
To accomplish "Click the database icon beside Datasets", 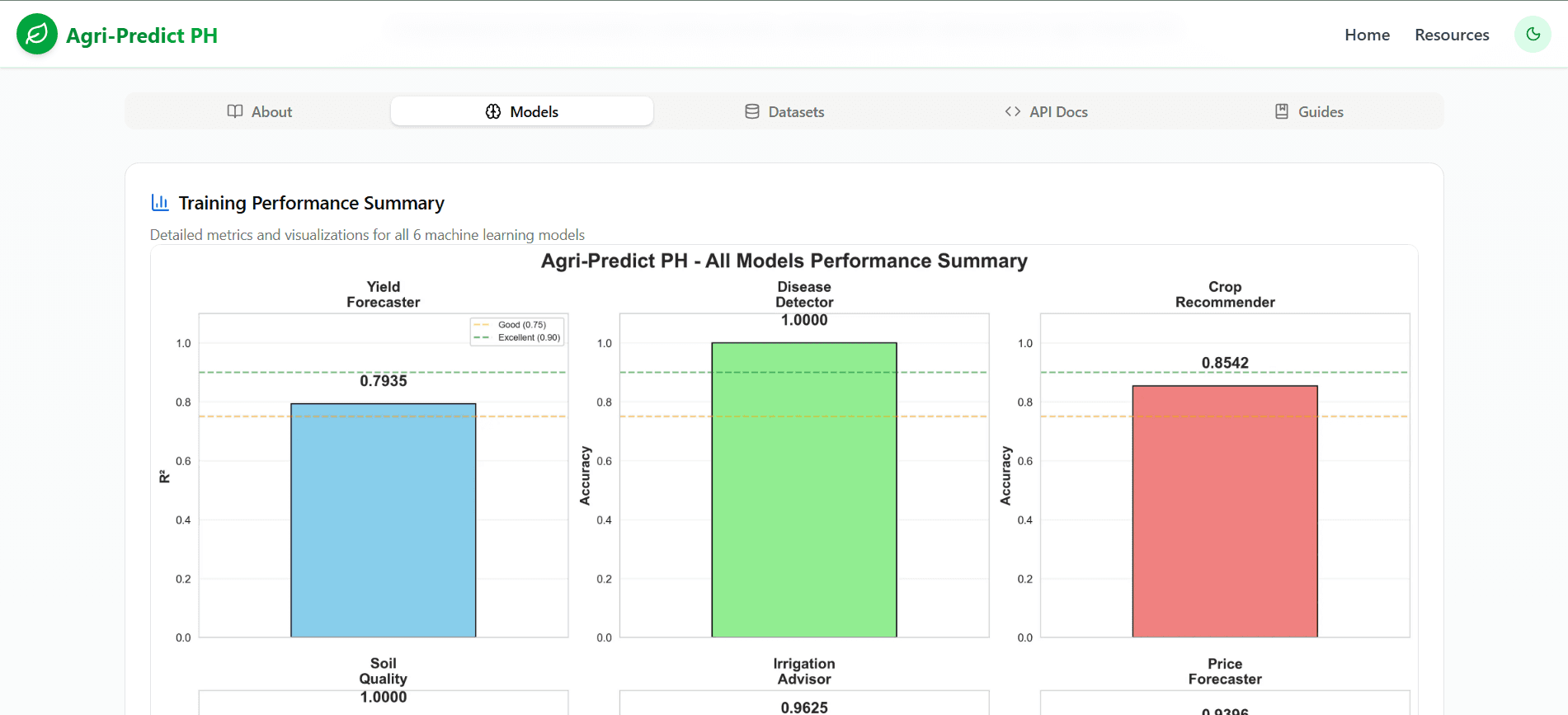I will click(752, 111).
